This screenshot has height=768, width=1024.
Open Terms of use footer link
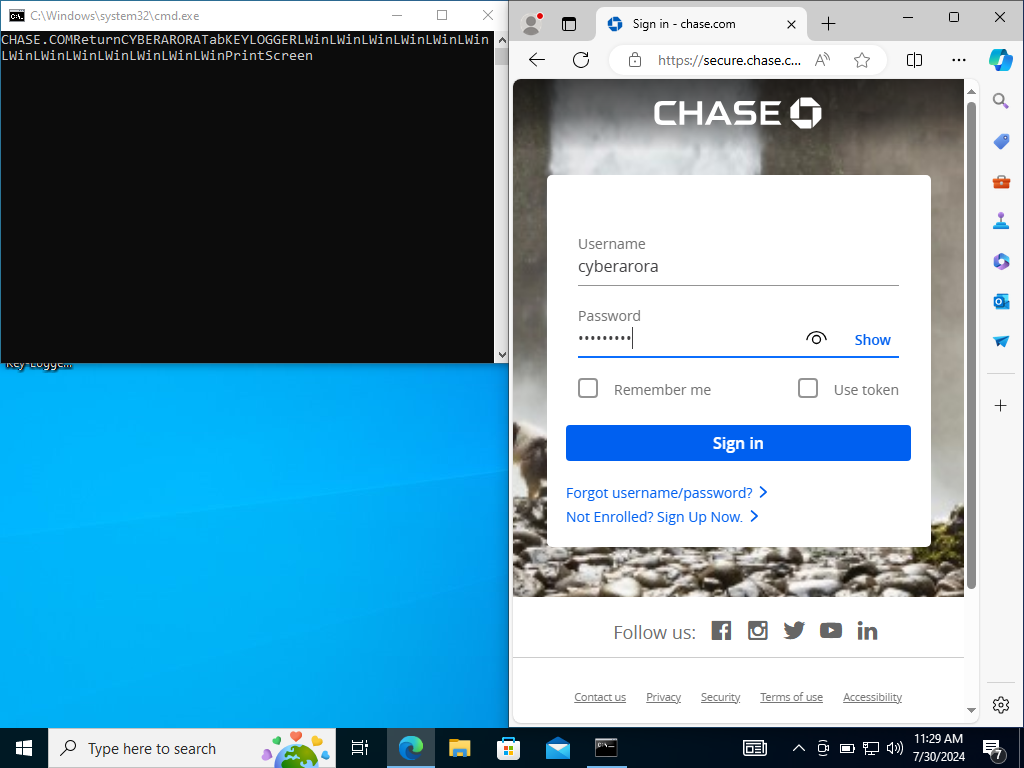click(x=792, y=697)
